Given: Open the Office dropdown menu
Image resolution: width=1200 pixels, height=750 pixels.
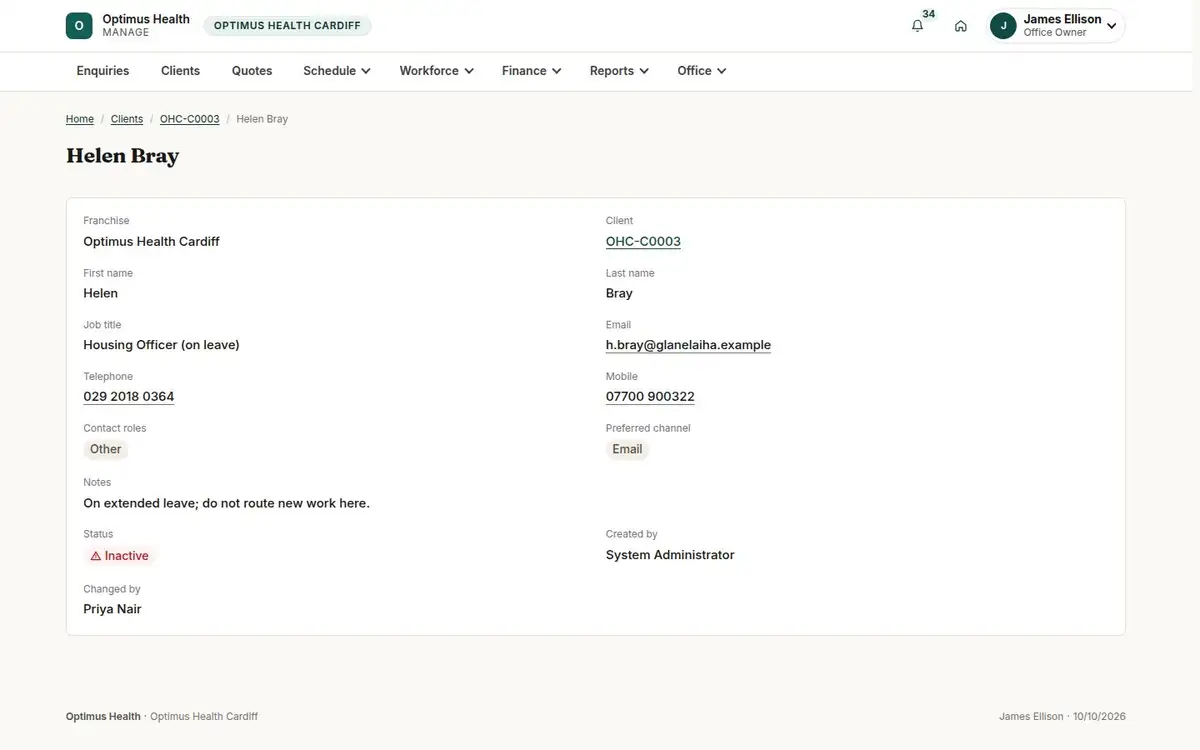Looking at the screenshot, I should [702, 71].
